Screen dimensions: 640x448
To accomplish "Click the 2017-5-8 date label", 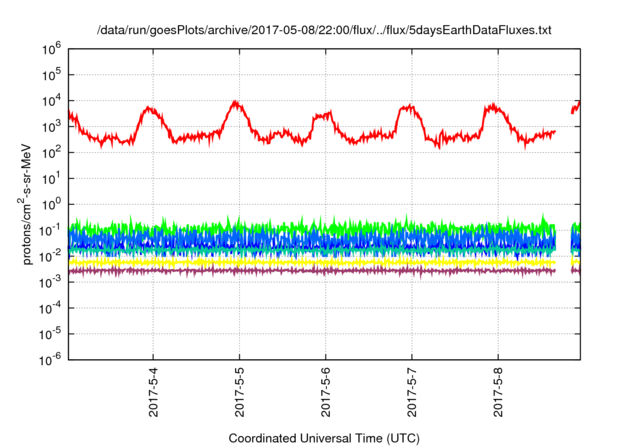I will (498, 392).
